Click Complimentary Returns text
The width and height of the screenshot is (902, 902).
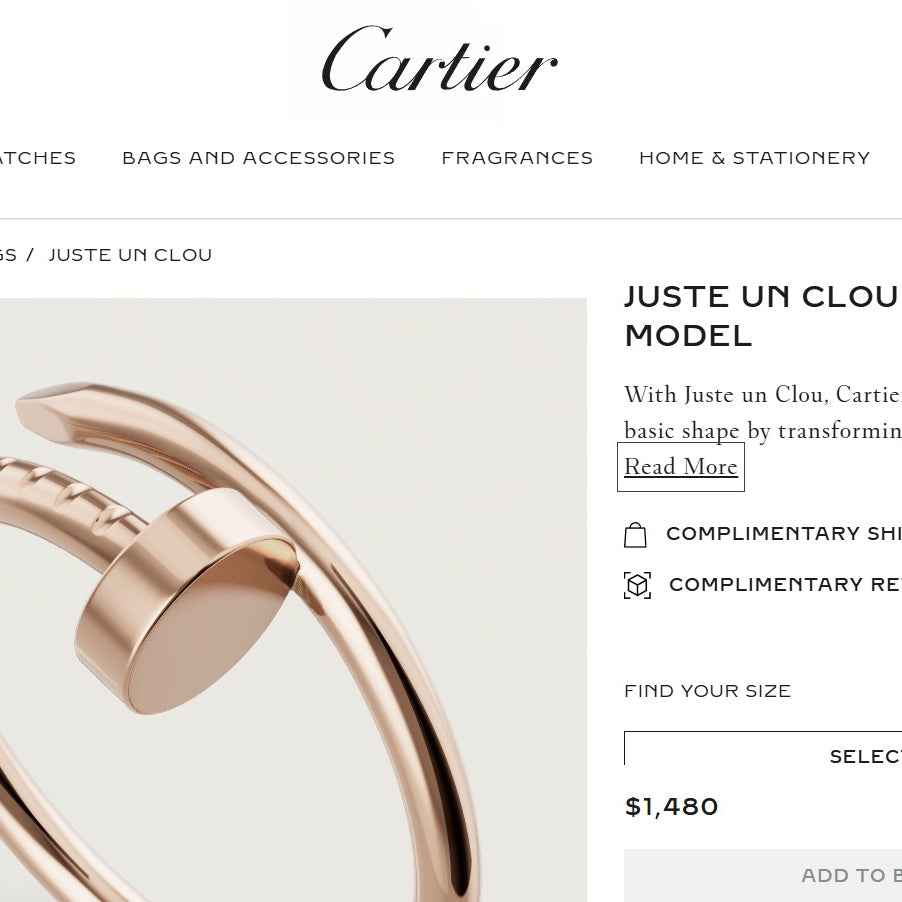(785, 584)
